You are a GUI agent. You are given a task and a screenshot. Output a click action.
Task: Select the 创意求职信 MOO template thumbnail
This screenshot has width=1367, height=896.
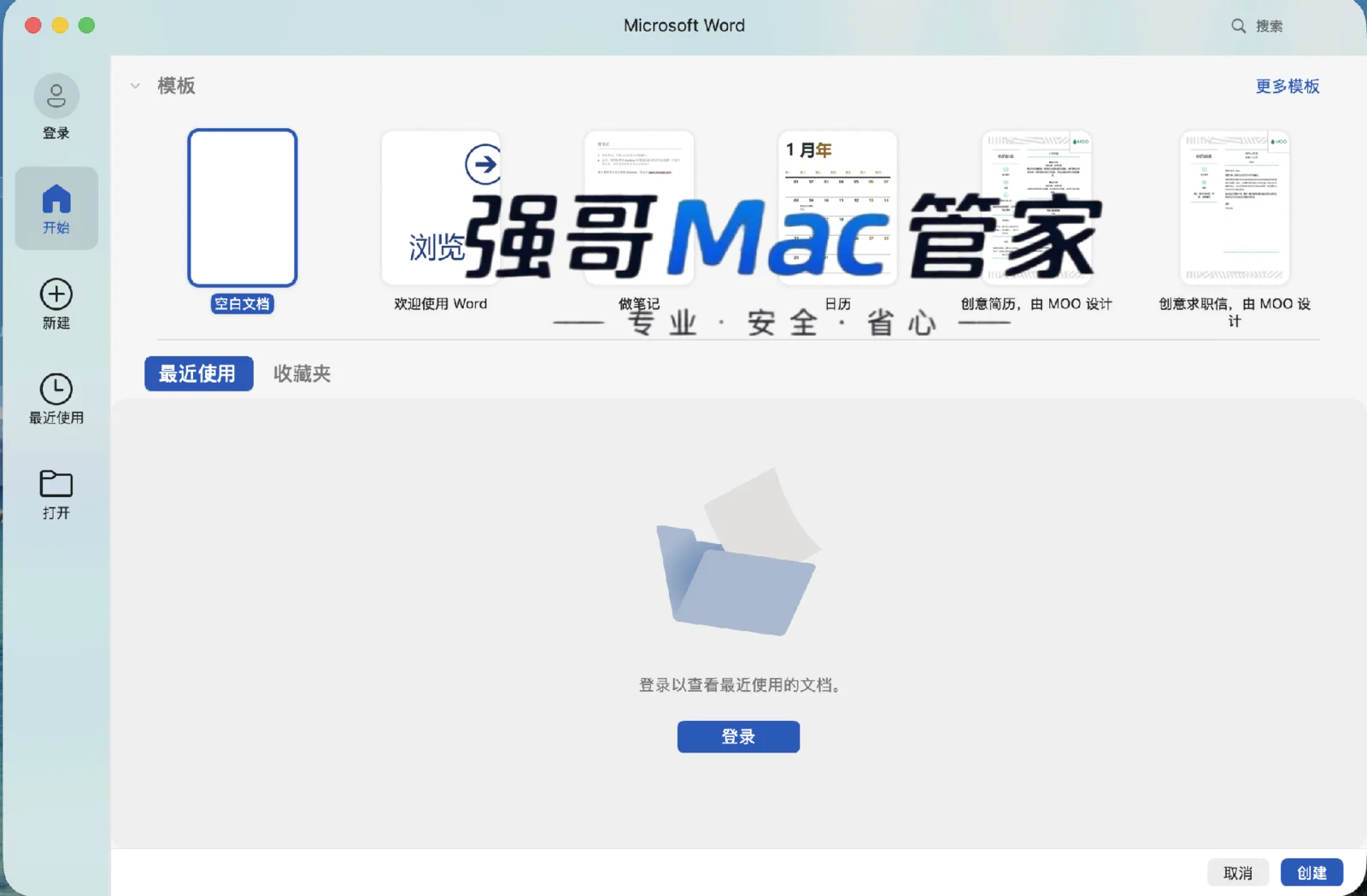tap(1235, 208)
